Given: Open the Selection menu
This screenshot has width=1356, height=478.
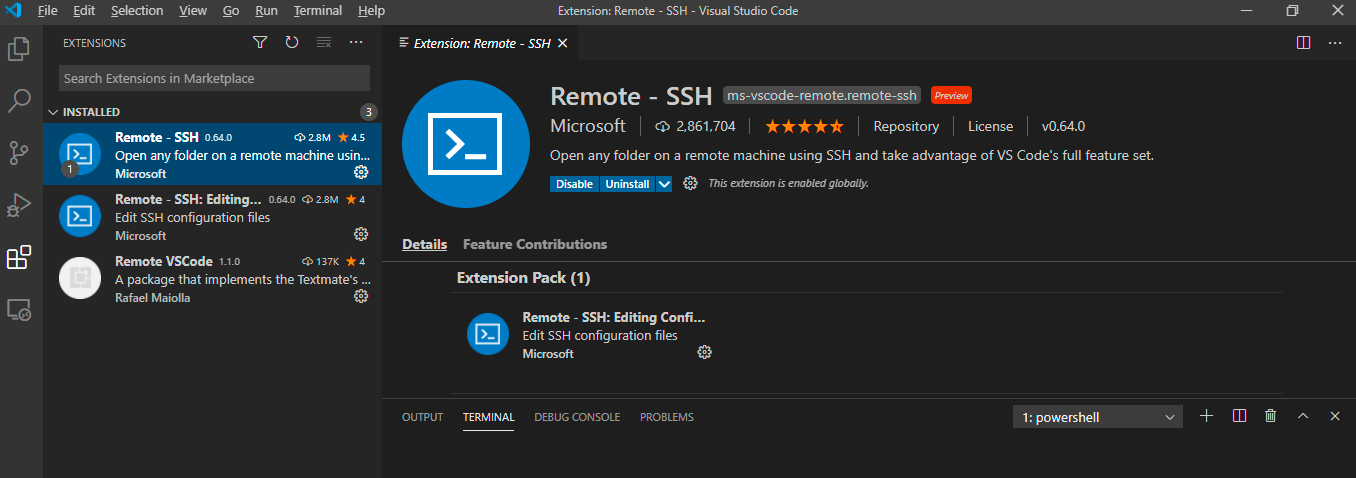Looking at the screenshot, I should tap(137, 11).
